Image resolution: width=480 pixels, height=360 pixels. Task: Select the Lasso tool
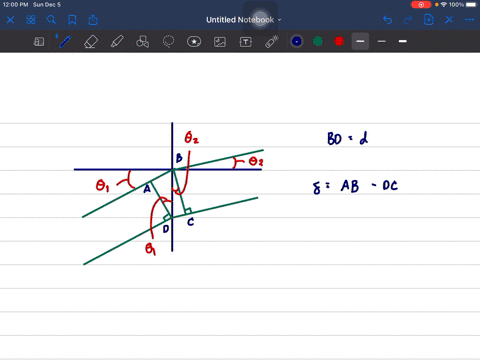[168, 42]
